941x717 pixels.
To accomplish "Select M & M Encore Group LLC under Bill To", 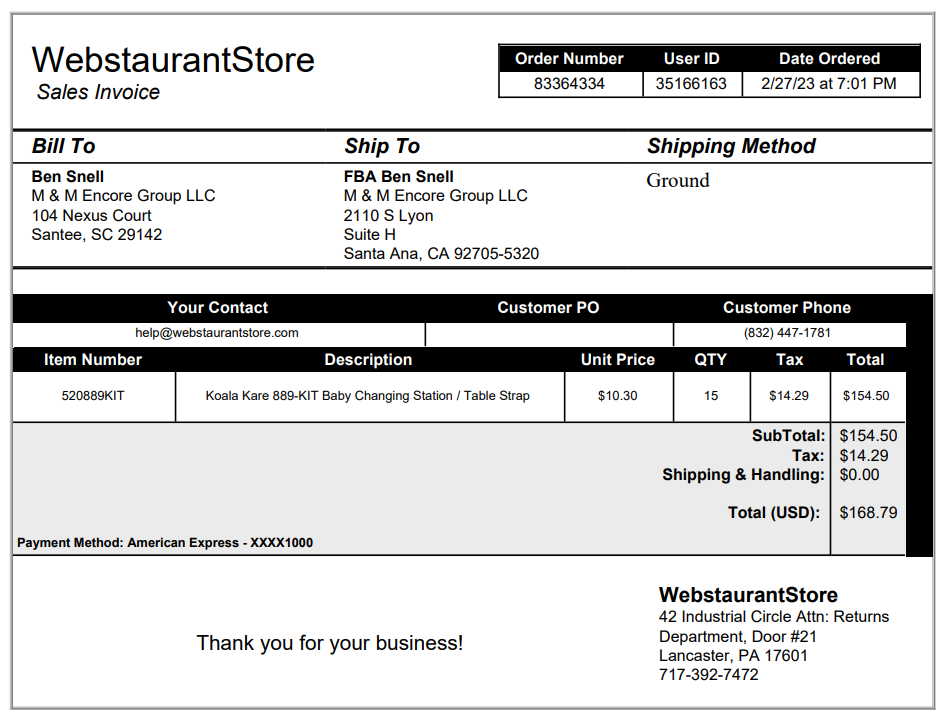I will 123,196.
